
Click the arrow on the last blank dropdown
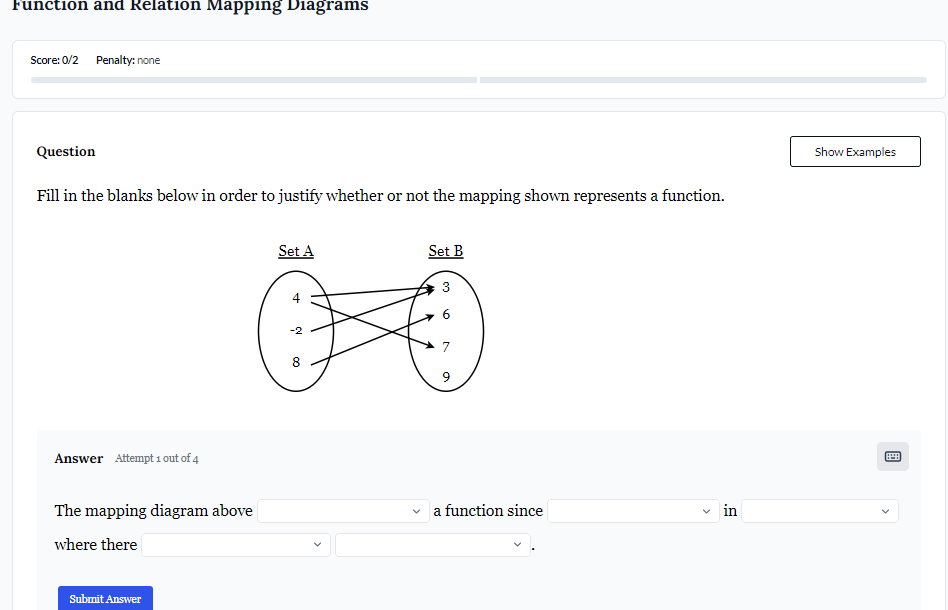(x=517, y=544)
